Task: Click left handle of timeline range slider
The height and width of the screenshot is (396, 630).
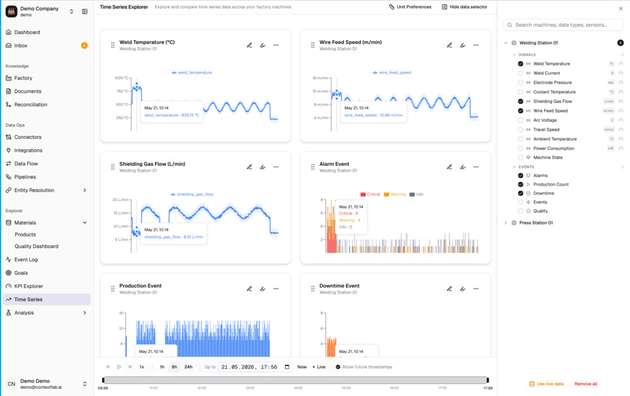Action: pos(103,380)
